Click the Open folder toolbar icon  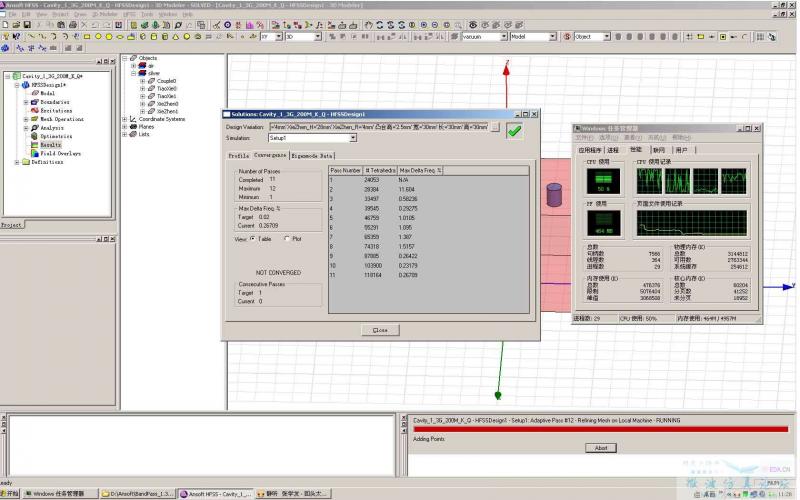coord(17,25)
